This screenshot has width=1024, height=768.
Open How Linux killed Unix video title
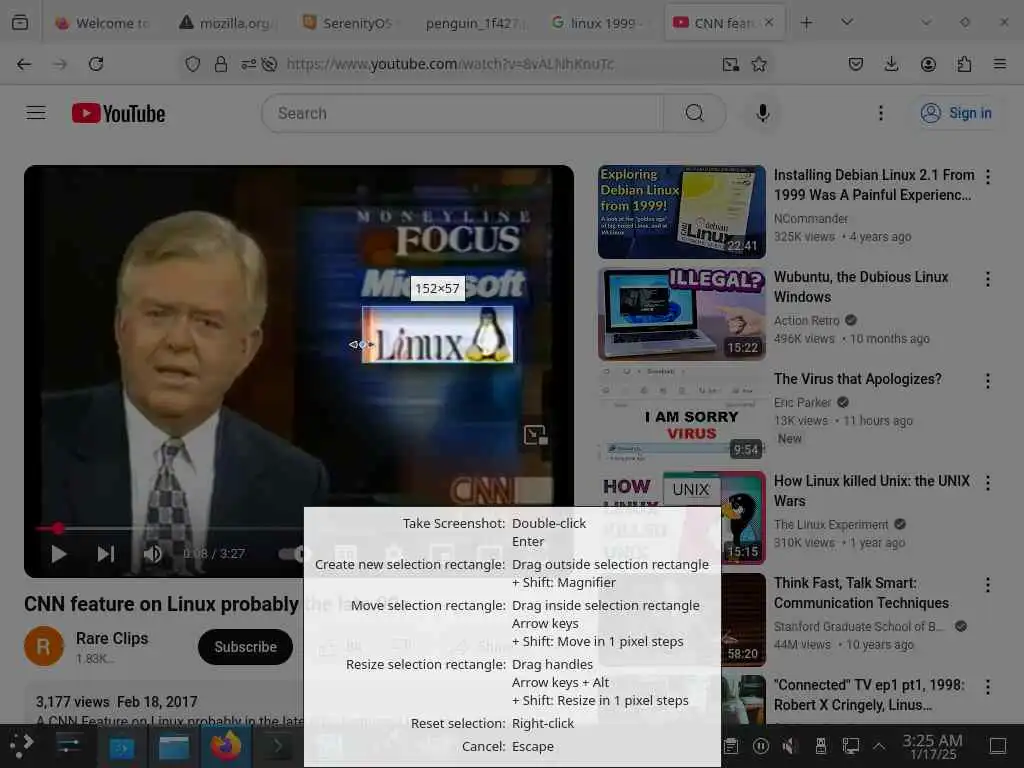click(872, 490)
